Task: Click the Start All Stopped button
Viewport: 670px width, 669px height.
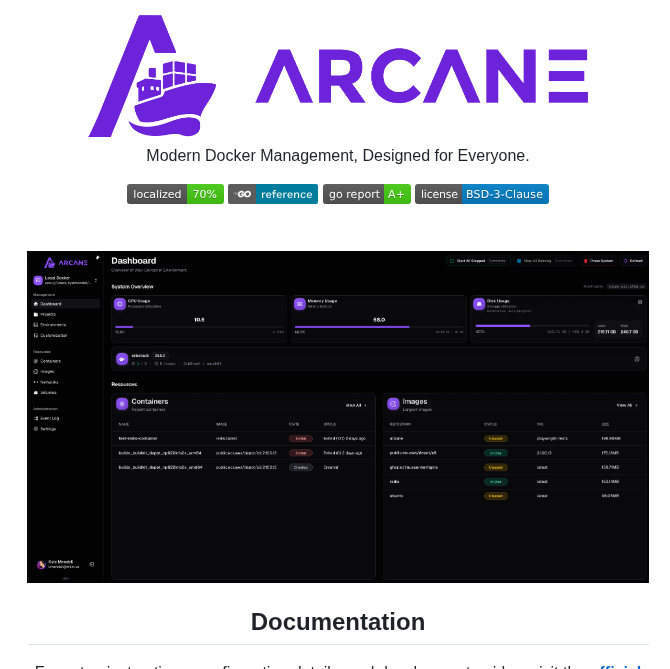Action: (x=478, y=261)
